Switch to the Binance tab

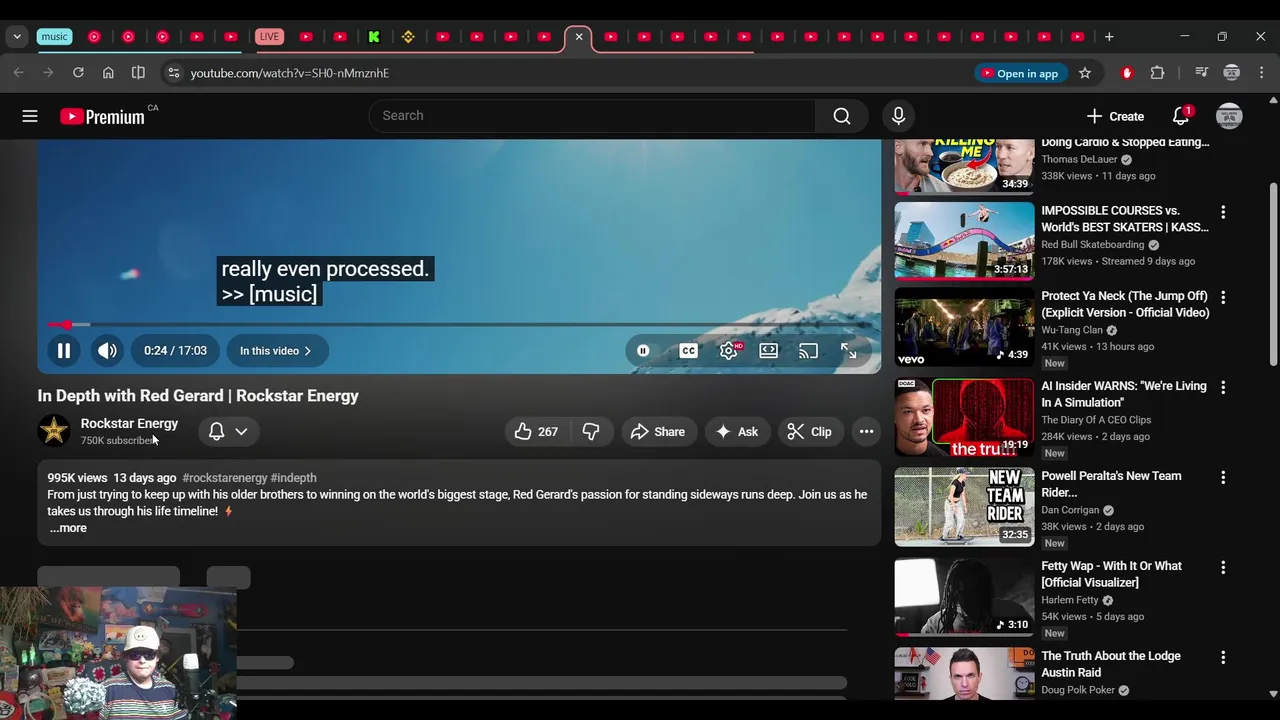click(408, 37)
